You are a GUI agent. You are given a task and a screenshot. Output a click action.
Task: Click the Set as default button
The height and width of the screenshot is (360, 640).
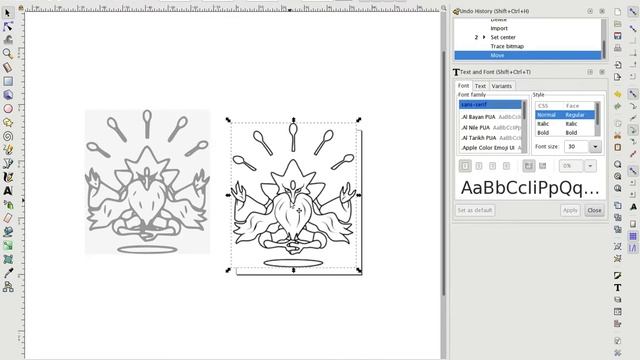tap(475, 210)
